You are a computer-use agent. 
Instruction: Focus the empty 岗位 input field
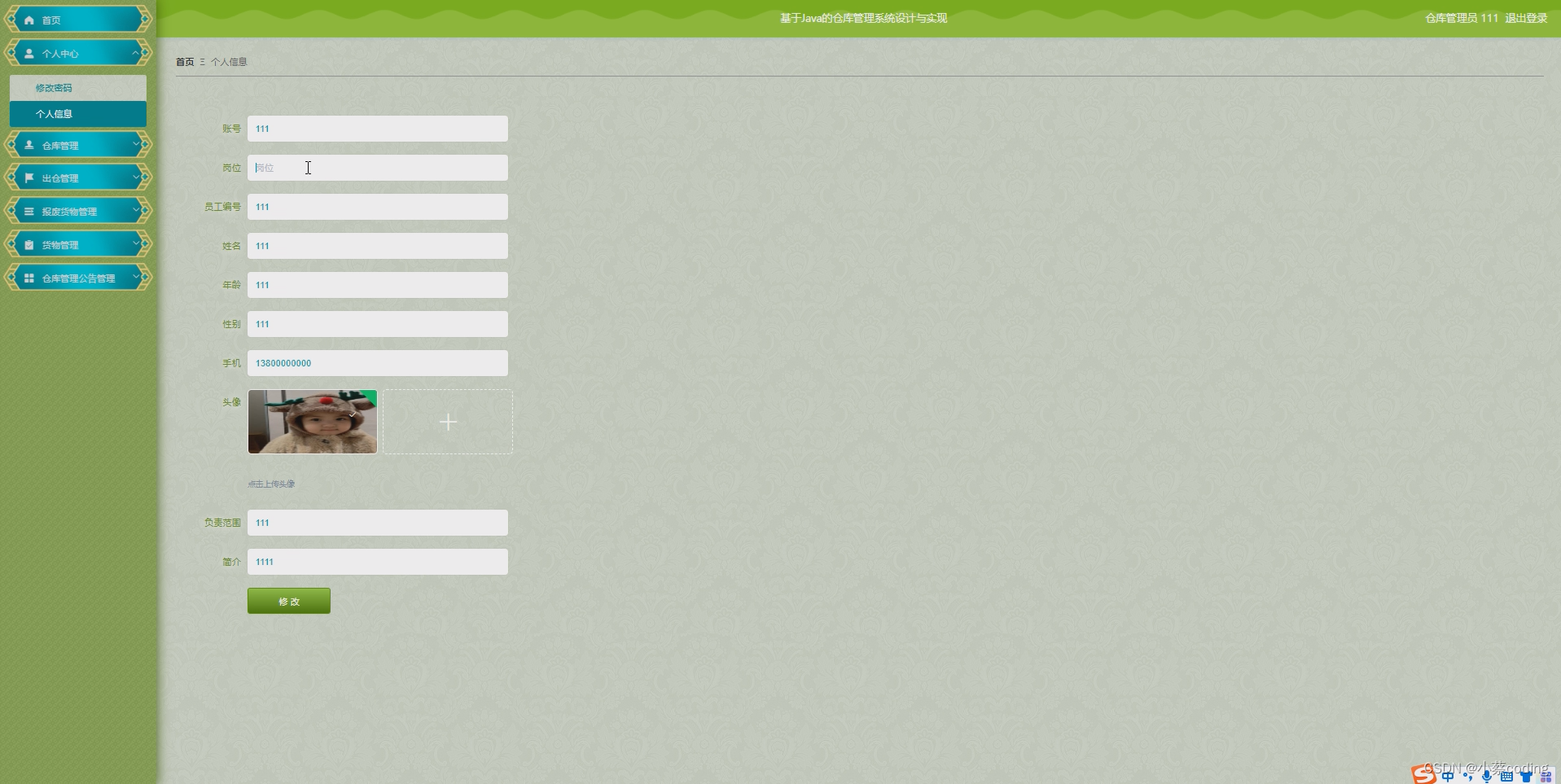point(378,168)
